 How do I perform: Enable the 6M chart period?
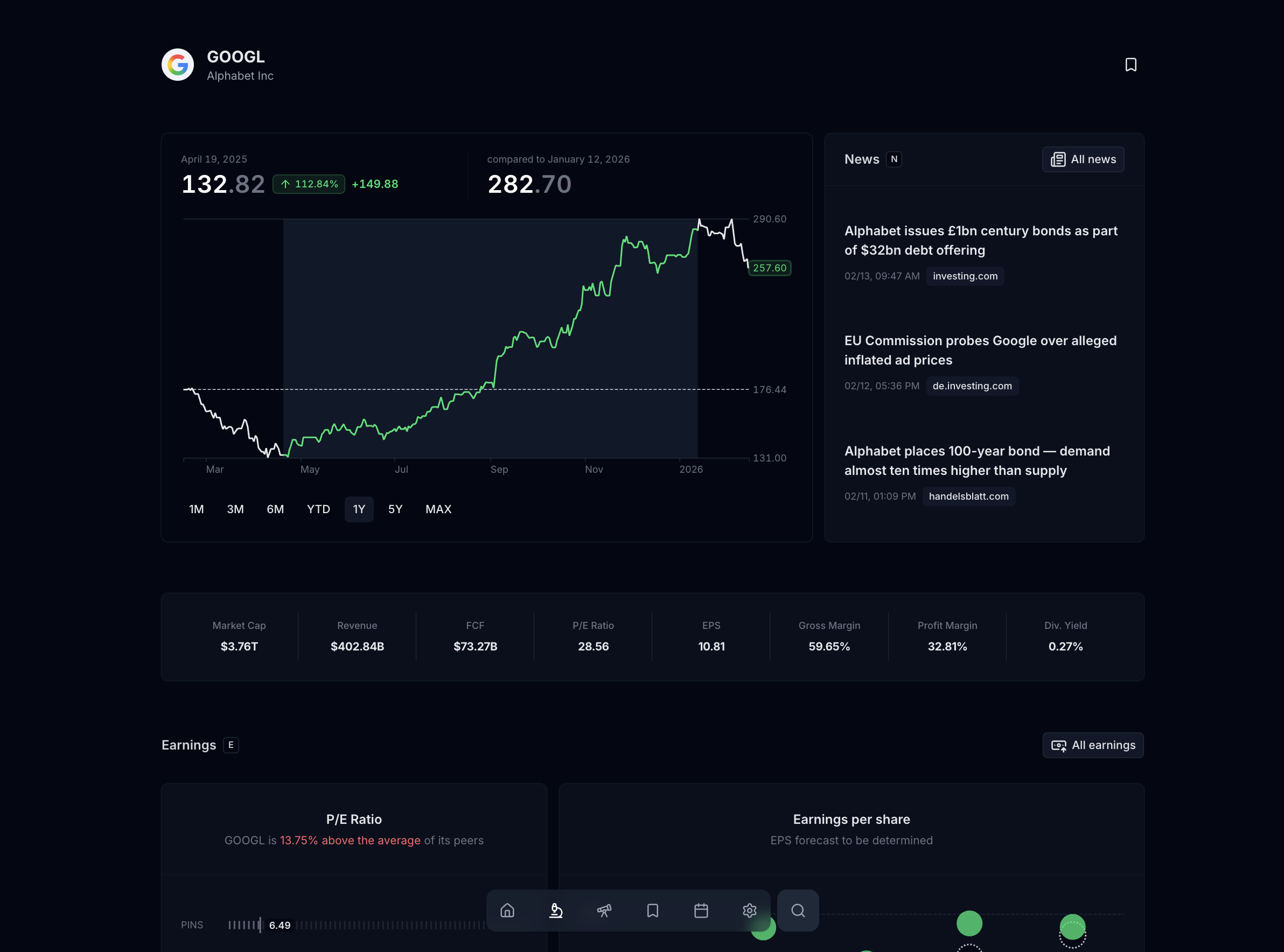[x=275, y=509]
